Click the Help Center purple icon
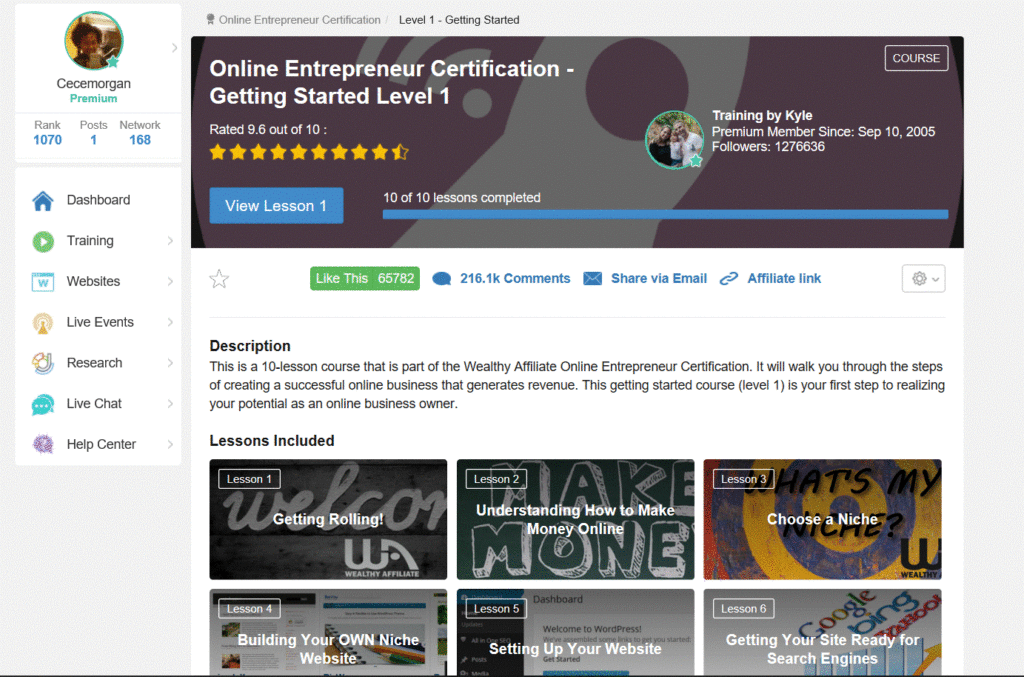1024x677 pixels. [x=43, y=445]
